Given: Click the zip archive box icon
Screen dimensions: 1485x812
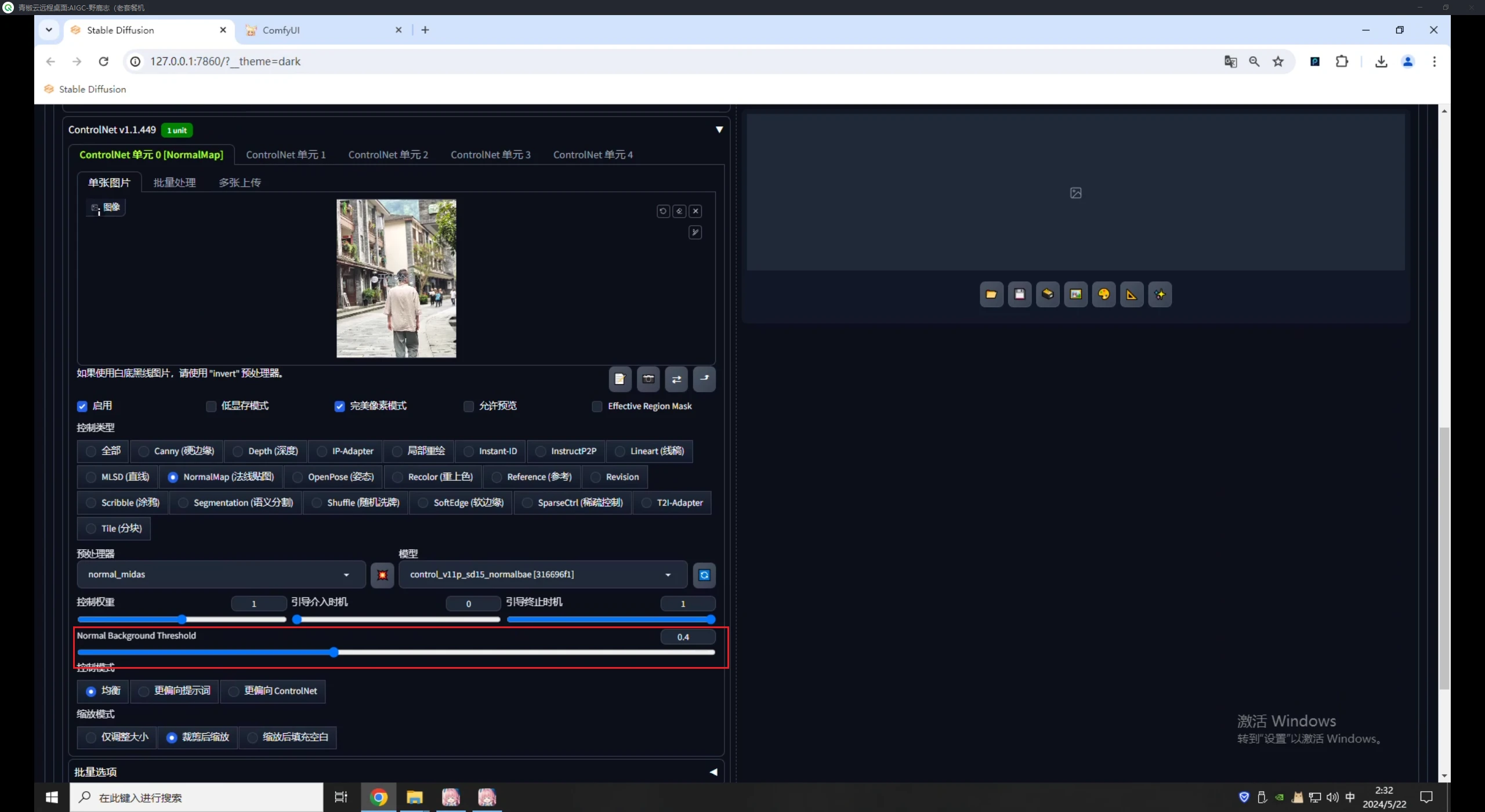Looking at the screenshot, I should (x=1048, y=295).
